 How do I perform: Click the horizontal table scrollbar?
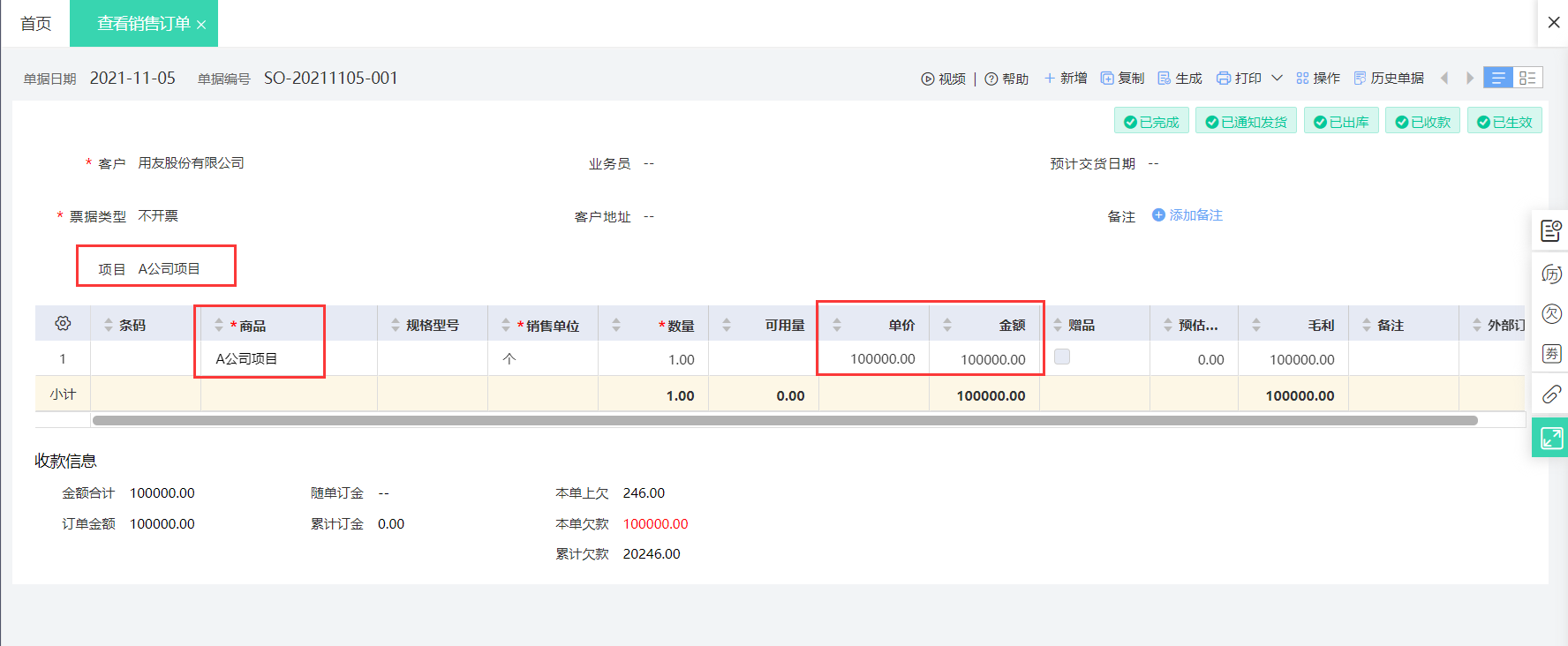tap(785, 420)
